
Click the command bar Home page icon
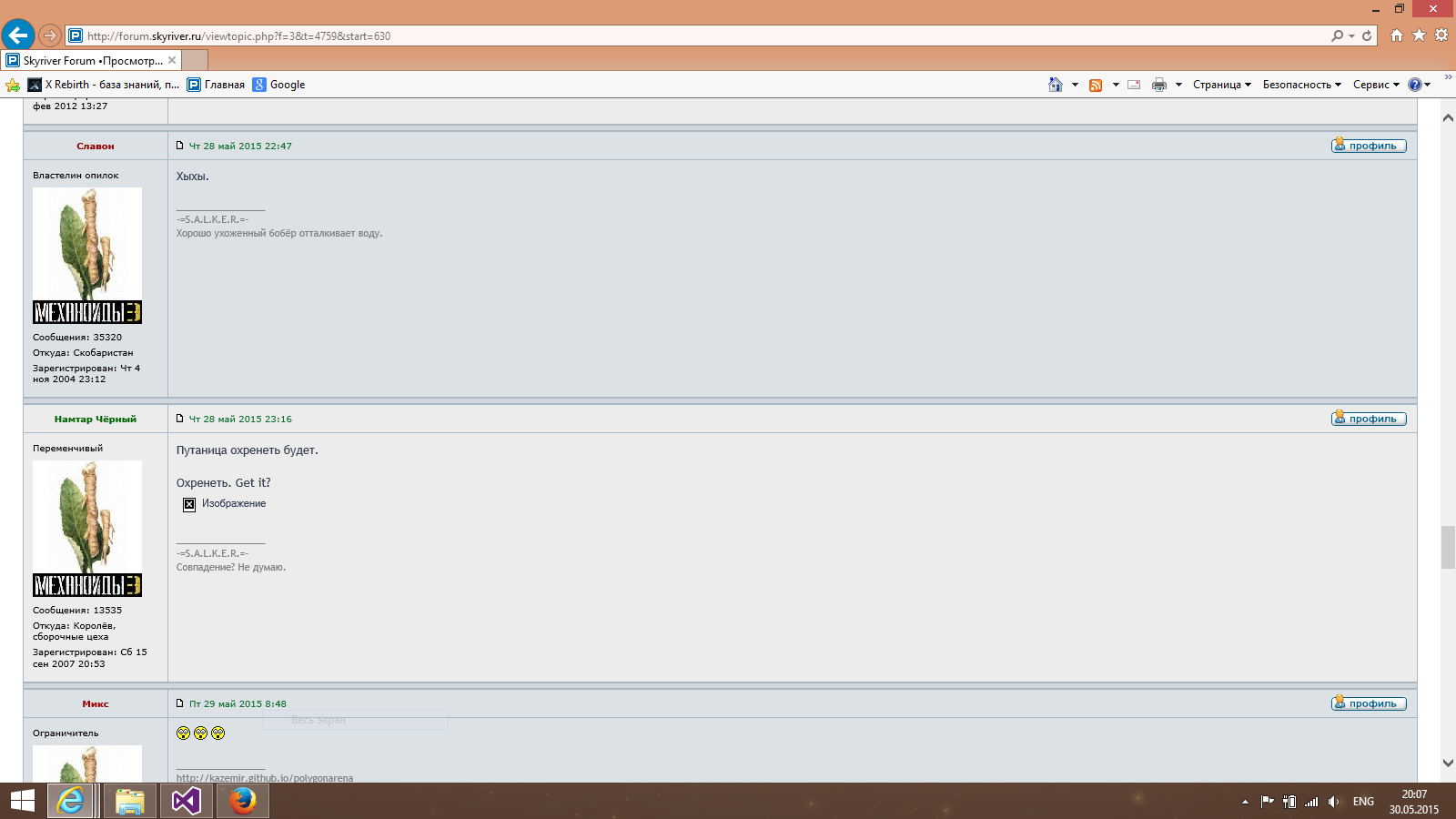(1056, 85)
